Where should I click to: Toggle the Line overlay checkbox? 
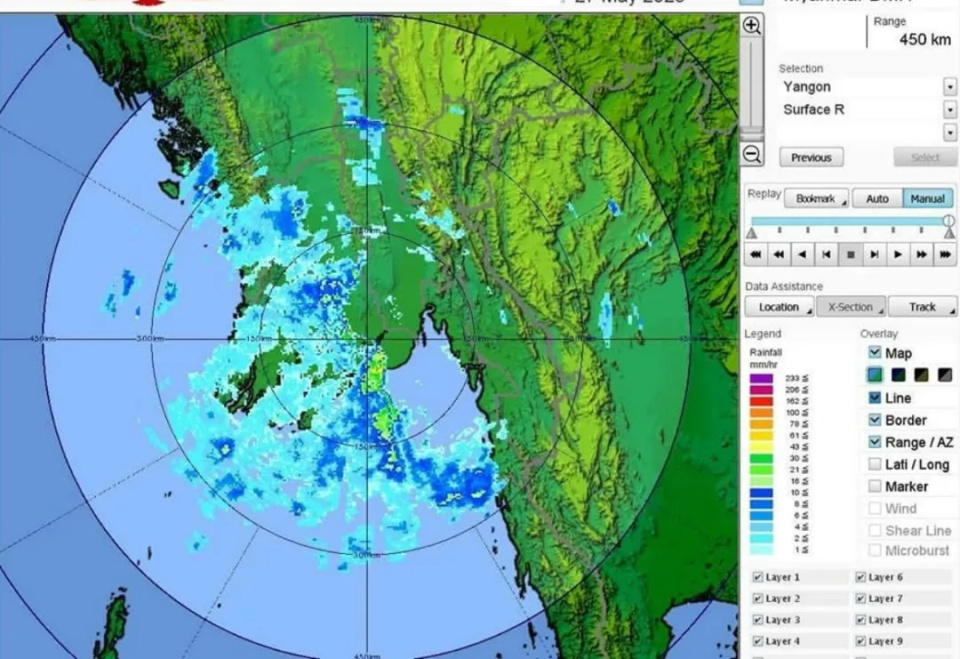pos(875,398)
